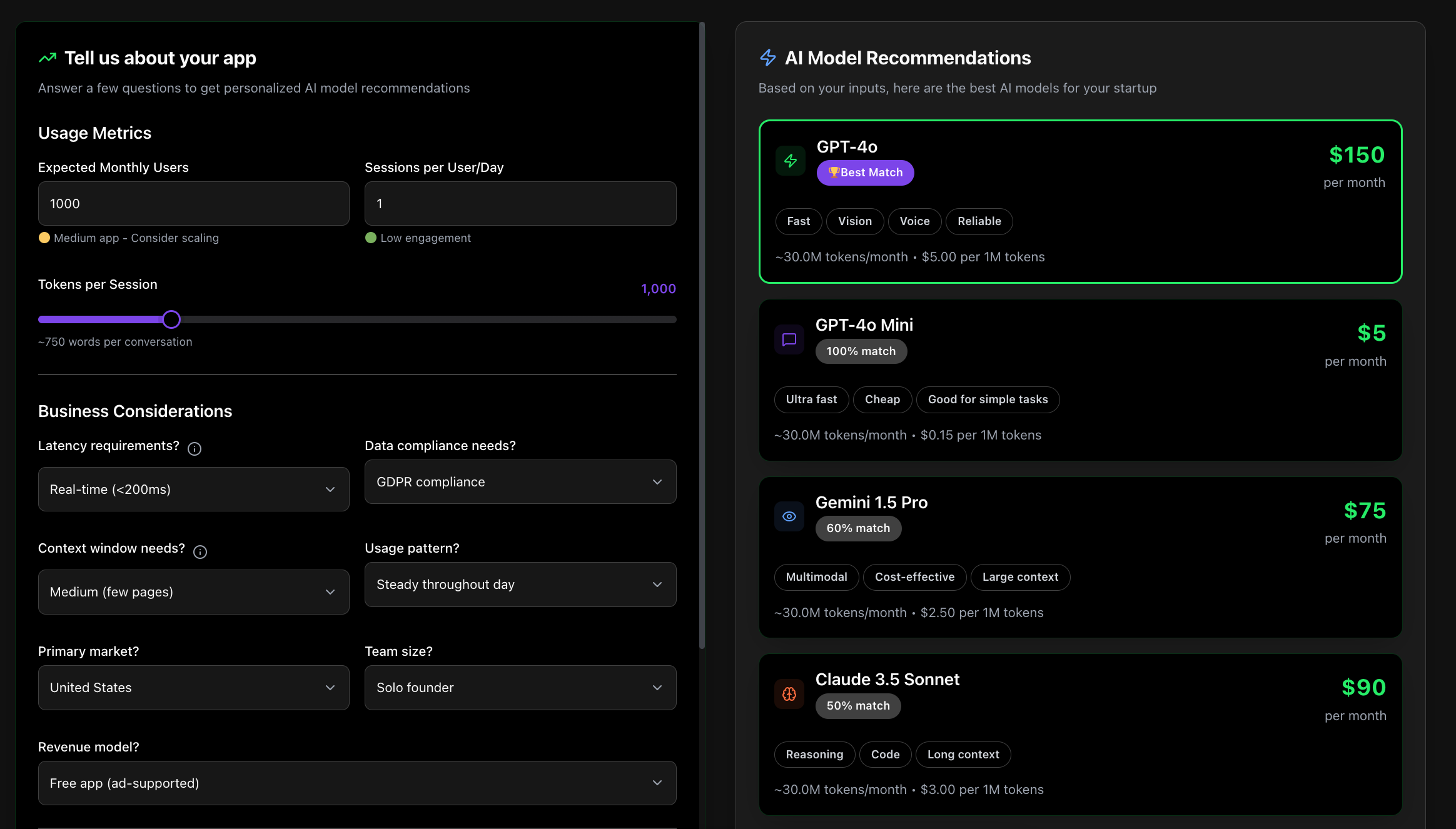Open the Team size dropdown
The width and height of the screenshot is (1456, 829).
(x=520, y=687)
